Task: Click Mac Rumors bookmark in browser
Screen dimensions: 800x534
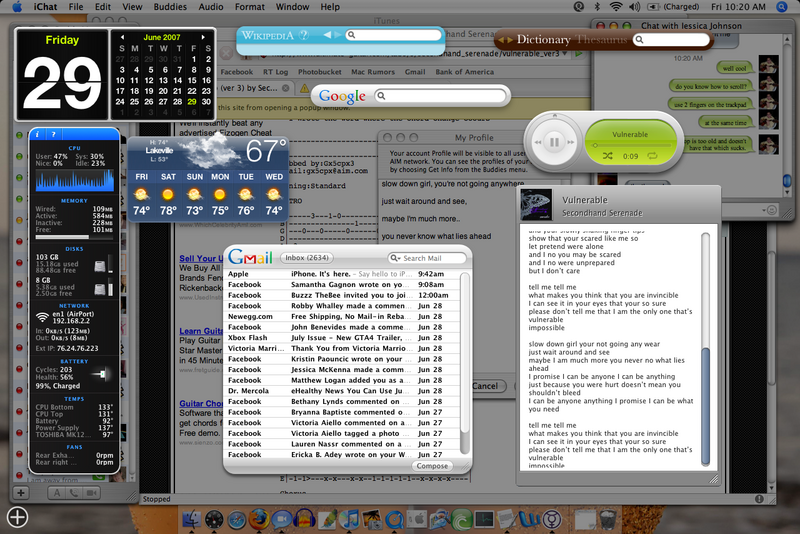Action: pyautogui.click(x=373, y=72)
